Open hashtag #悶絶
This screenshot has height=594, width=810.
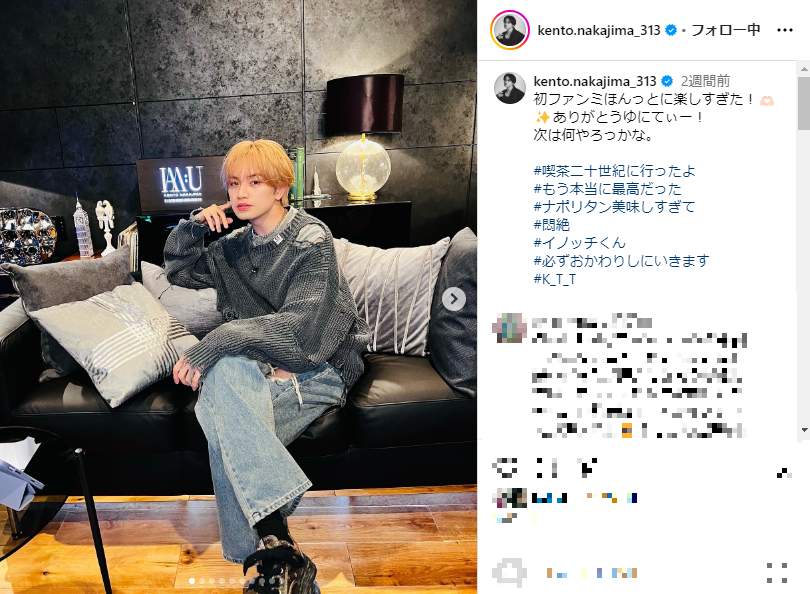(551, 225)
